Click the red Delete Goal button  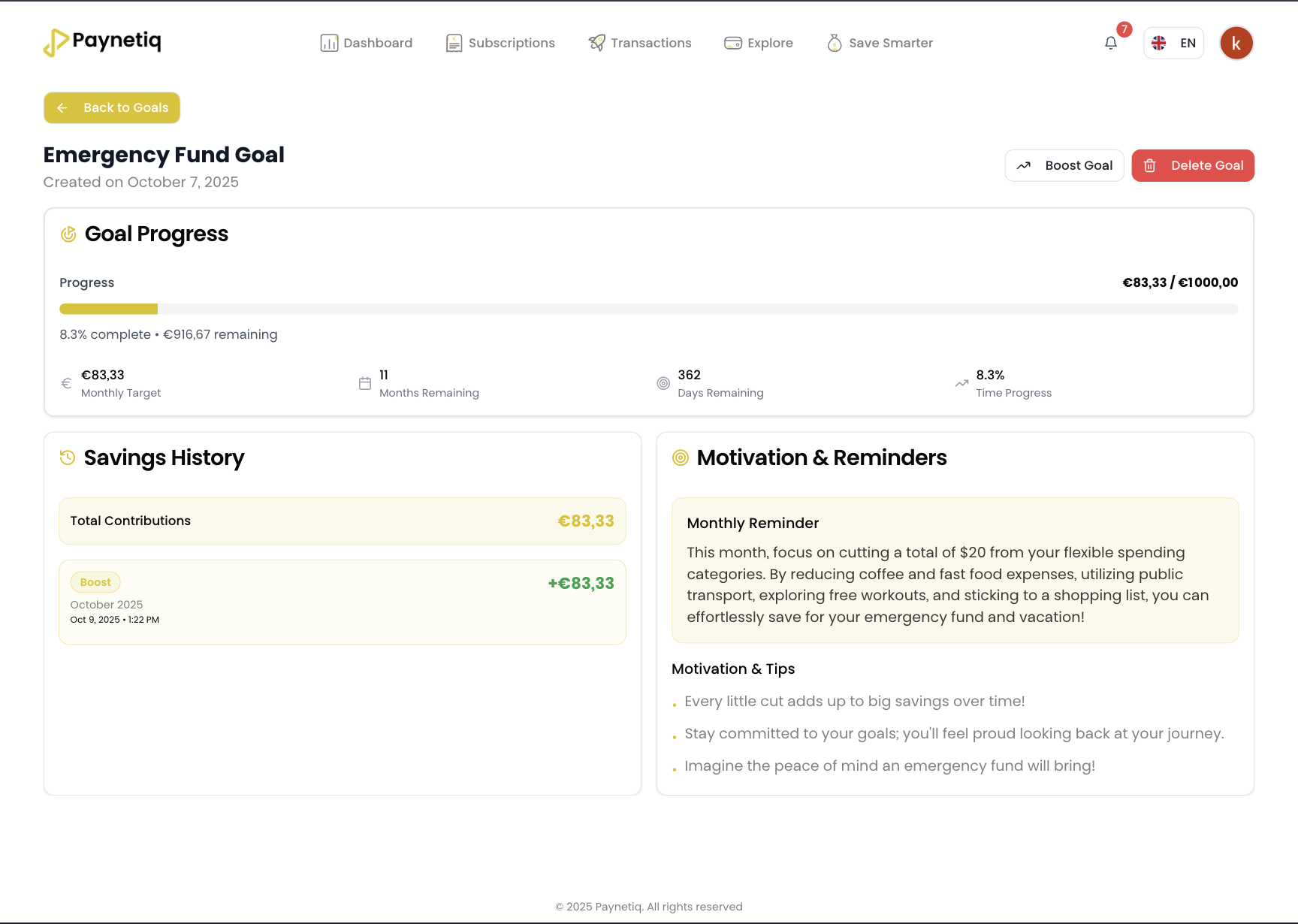1193,165
